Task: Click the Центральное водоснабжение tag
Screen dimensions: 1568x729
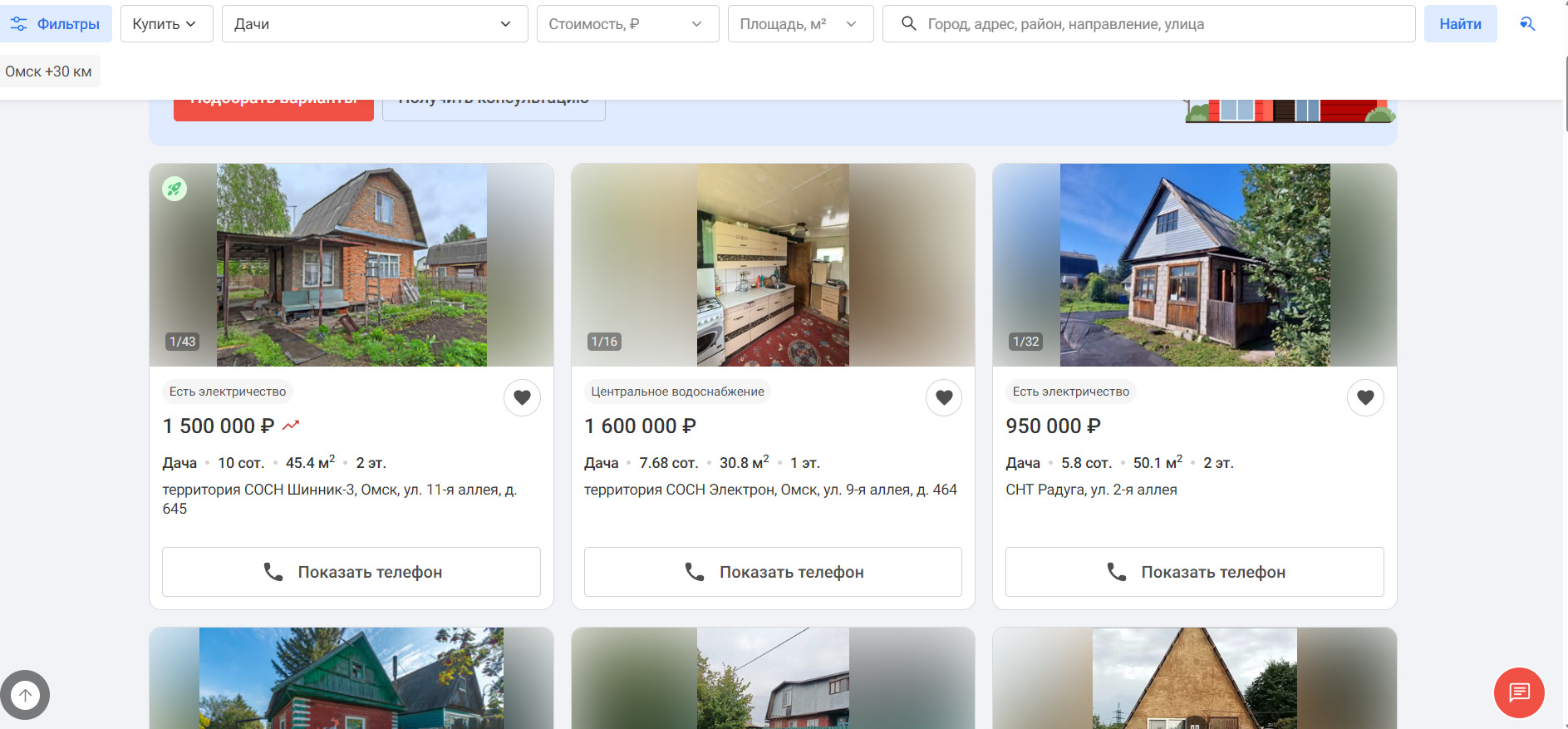Action: coord(677,392)
